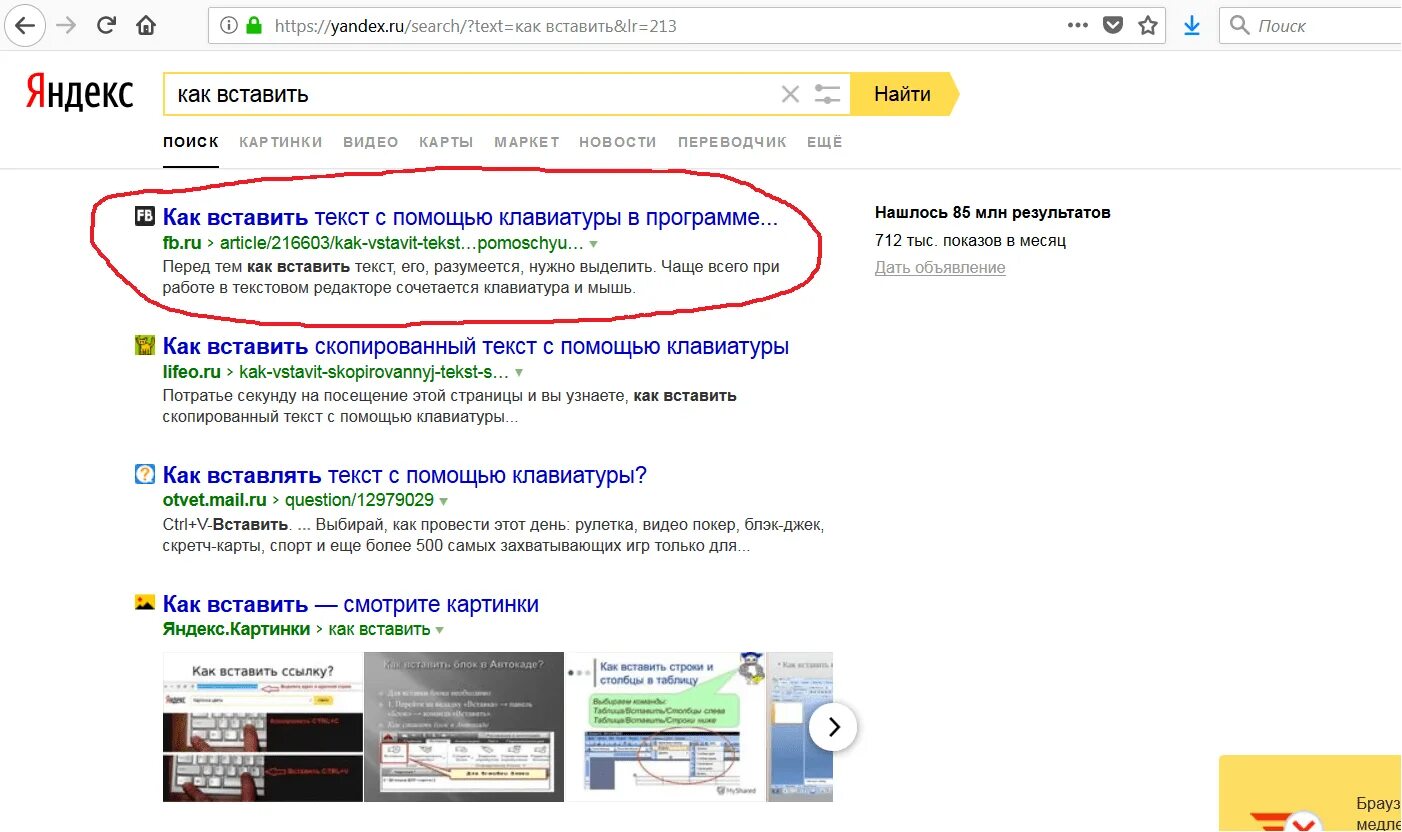Image resolution: width=1402 pixels, height=832 pixels.
Task: Select the ПОИСК tab
Action: pos(191,142)
